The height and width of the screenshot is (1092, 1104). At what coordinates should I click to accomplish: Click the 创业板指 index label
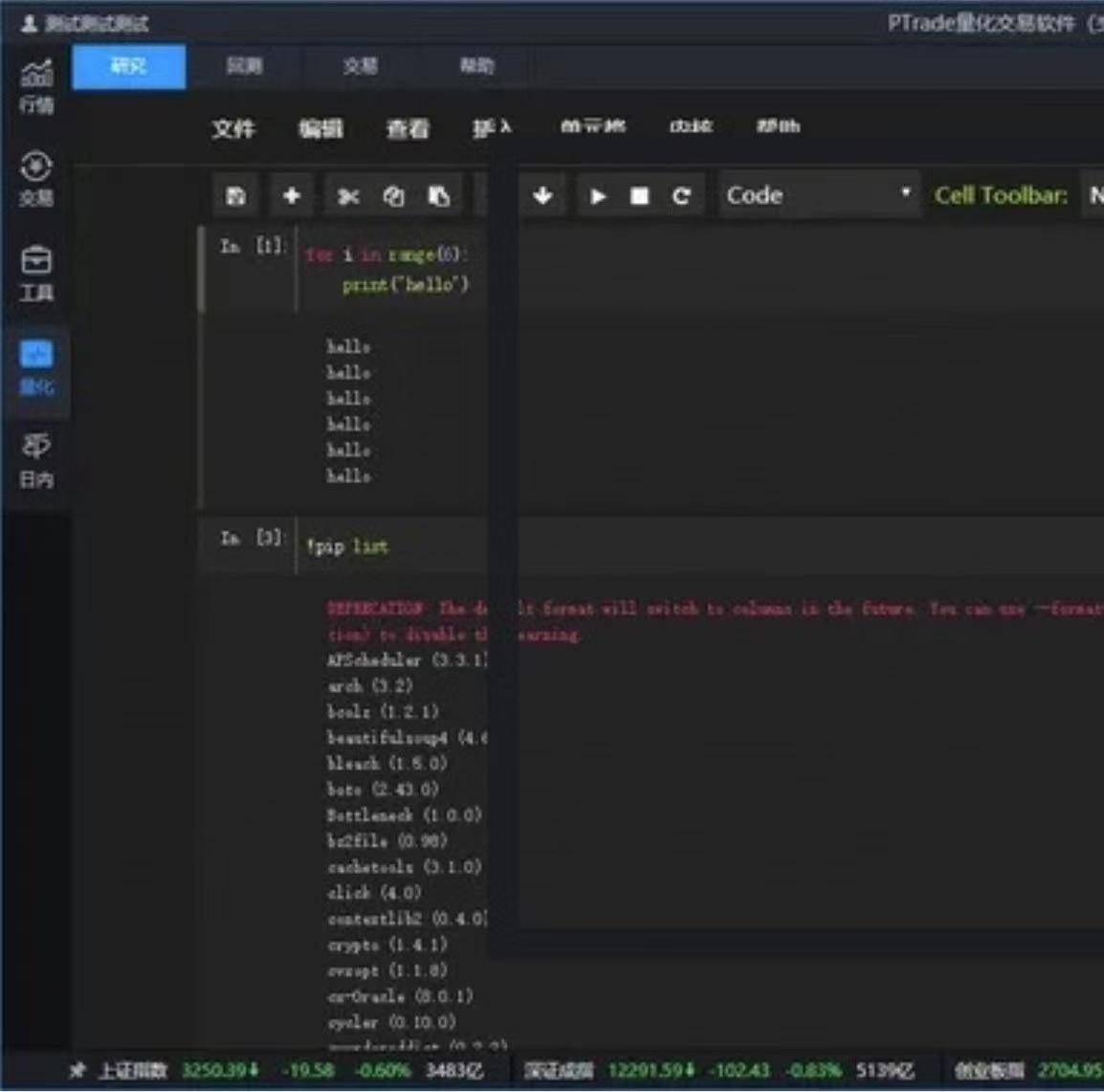989,1071
